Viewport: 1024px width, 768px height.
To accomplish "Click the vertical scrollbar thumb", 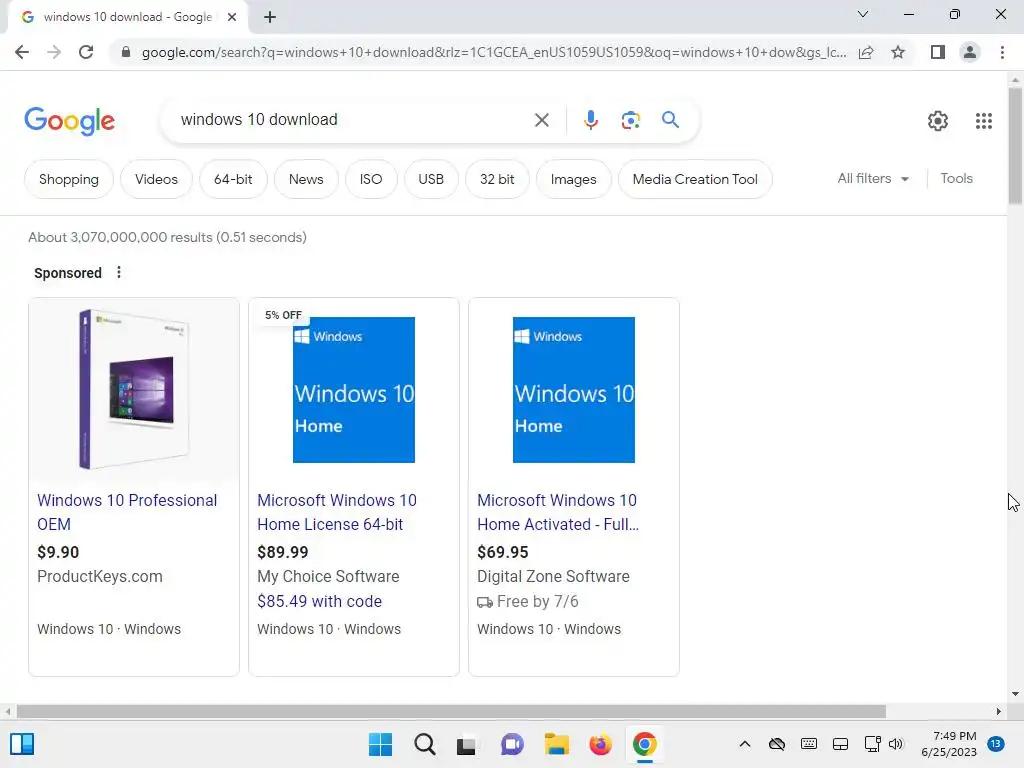I will tap(1015, 146).
